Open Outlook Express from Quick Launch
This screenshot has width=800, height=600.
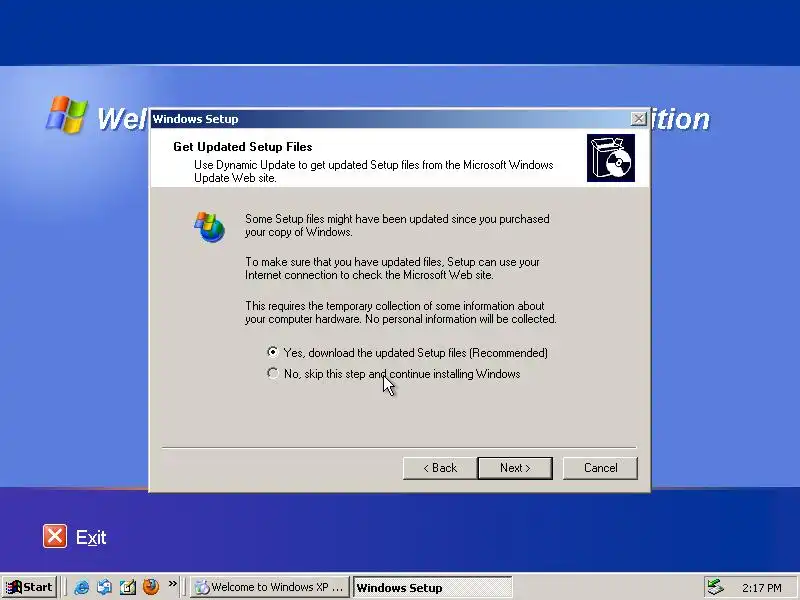105,587
